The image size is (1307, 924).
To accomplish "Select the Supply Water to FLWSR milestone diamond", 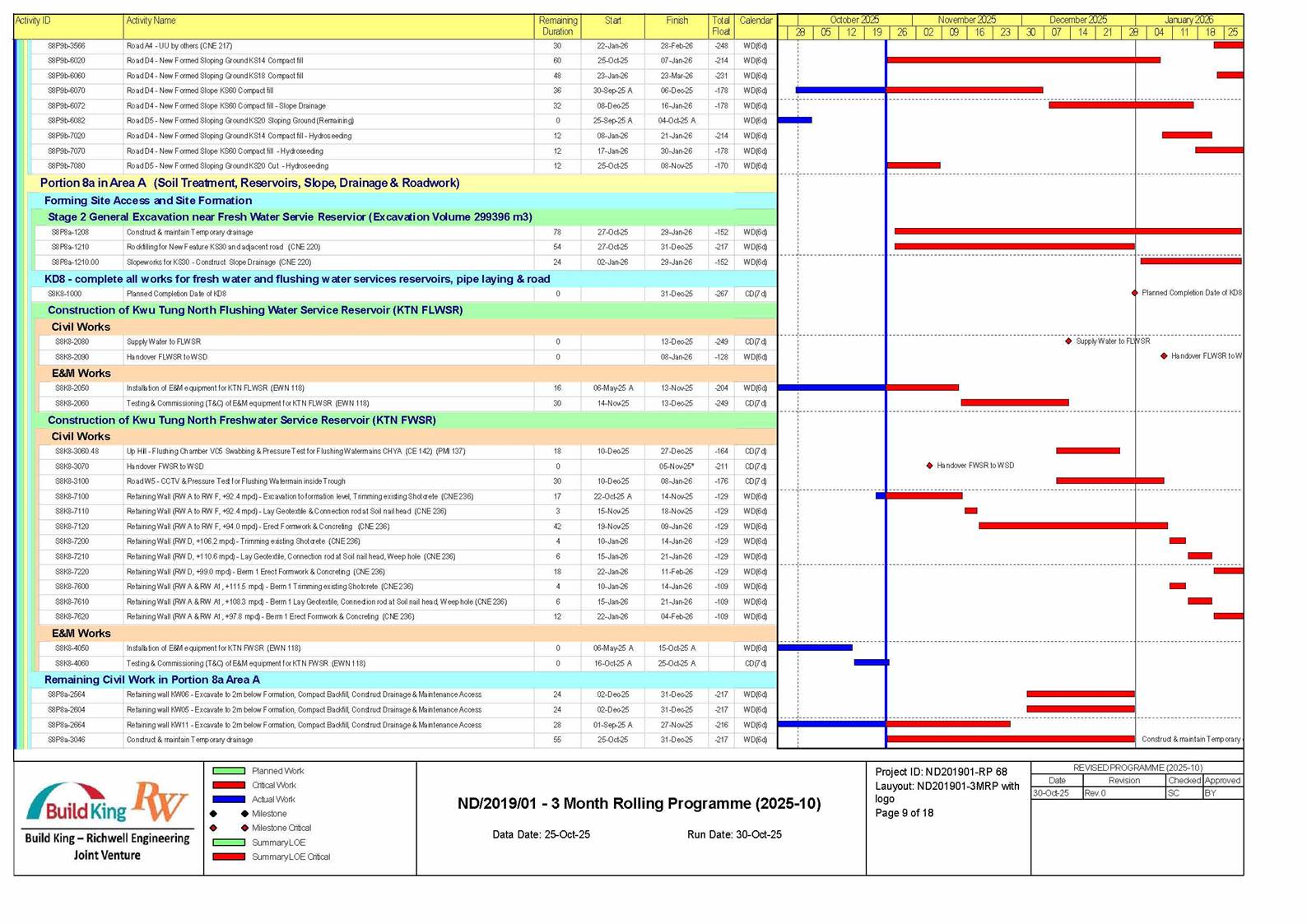I will pyautogui.click(x=1068, y=341).
